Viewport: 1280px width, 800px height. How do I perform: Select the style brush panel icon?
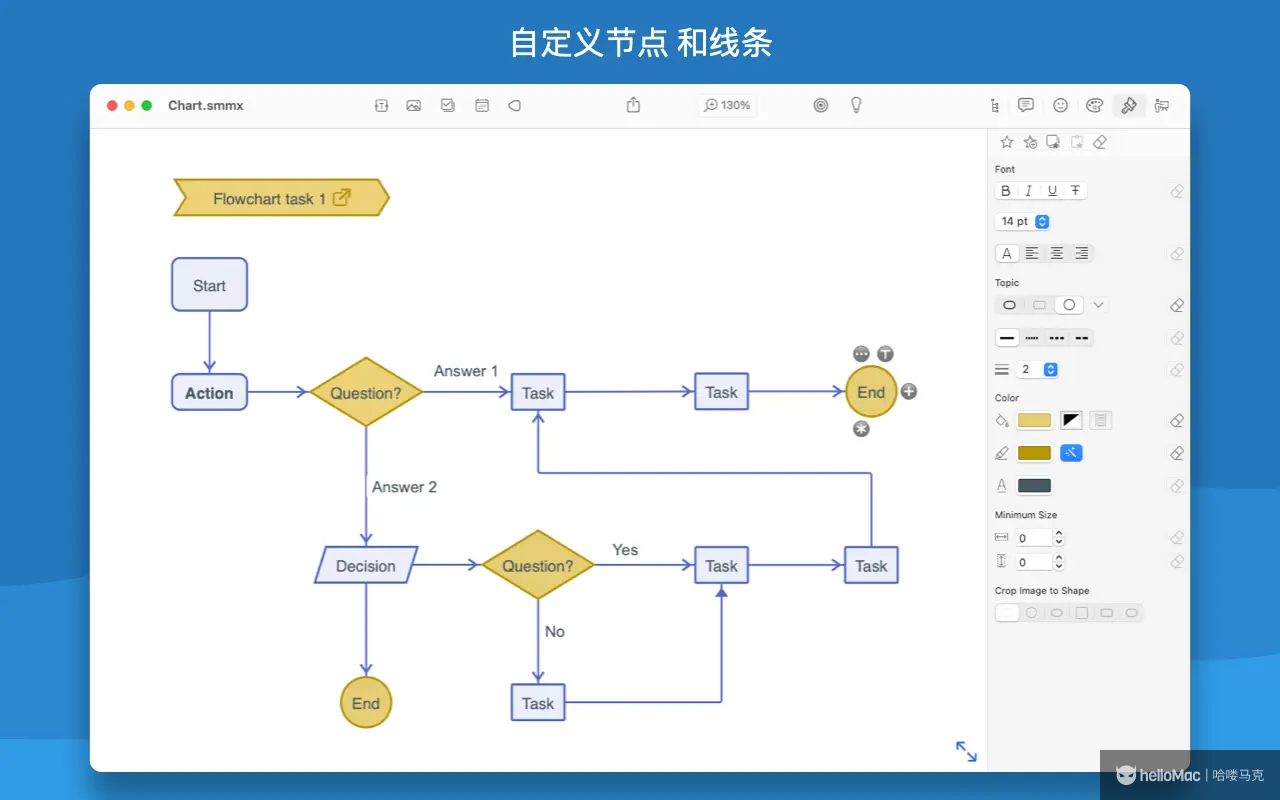pos(1129,105)
